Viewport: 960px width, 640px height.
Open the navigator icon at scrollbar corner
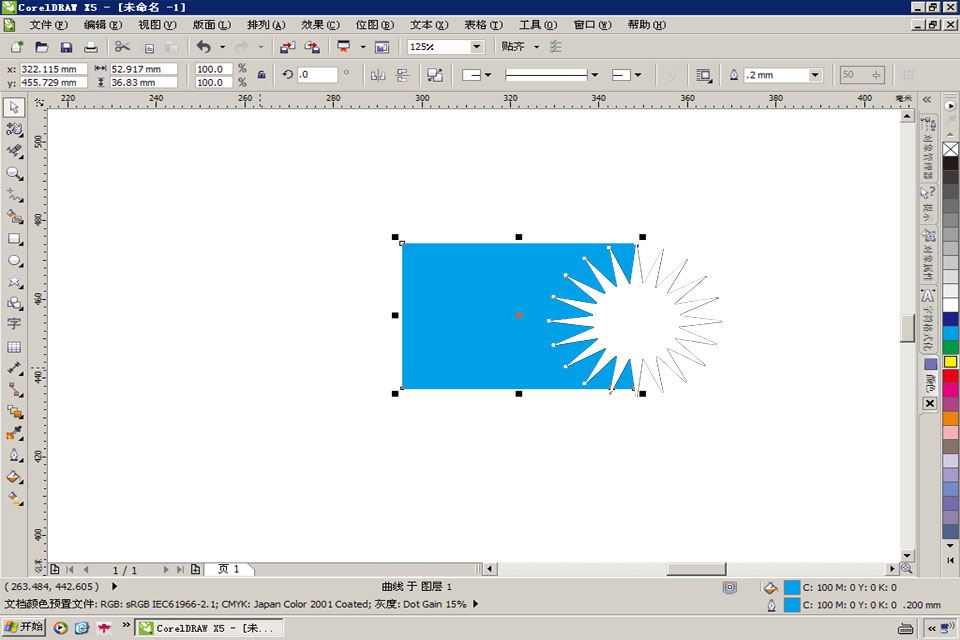[907, 569]
